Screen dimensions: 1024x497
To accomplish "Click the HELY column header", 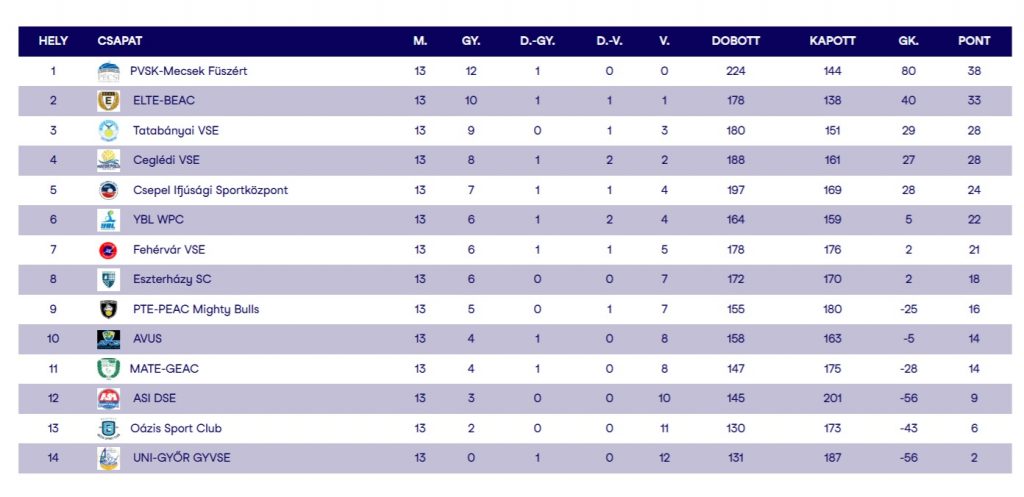I will tap(53, 41).
